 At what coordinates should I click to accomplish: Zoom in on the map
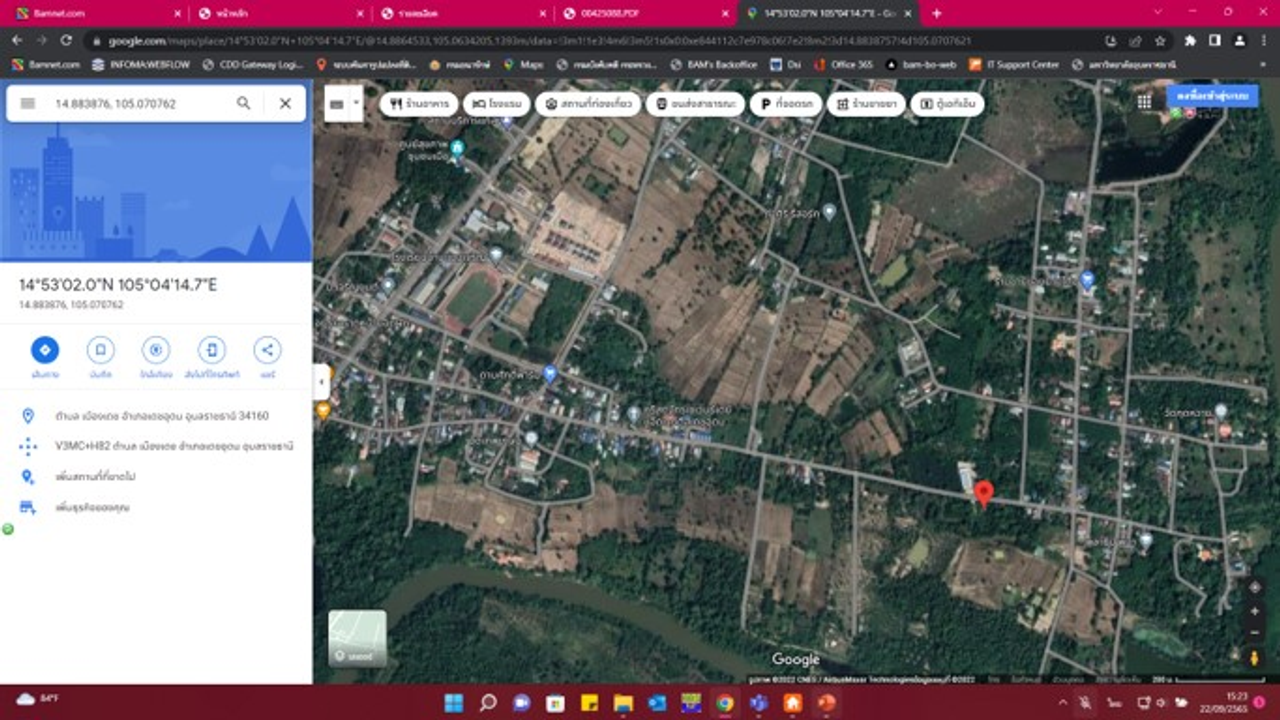coord(1254,611)
